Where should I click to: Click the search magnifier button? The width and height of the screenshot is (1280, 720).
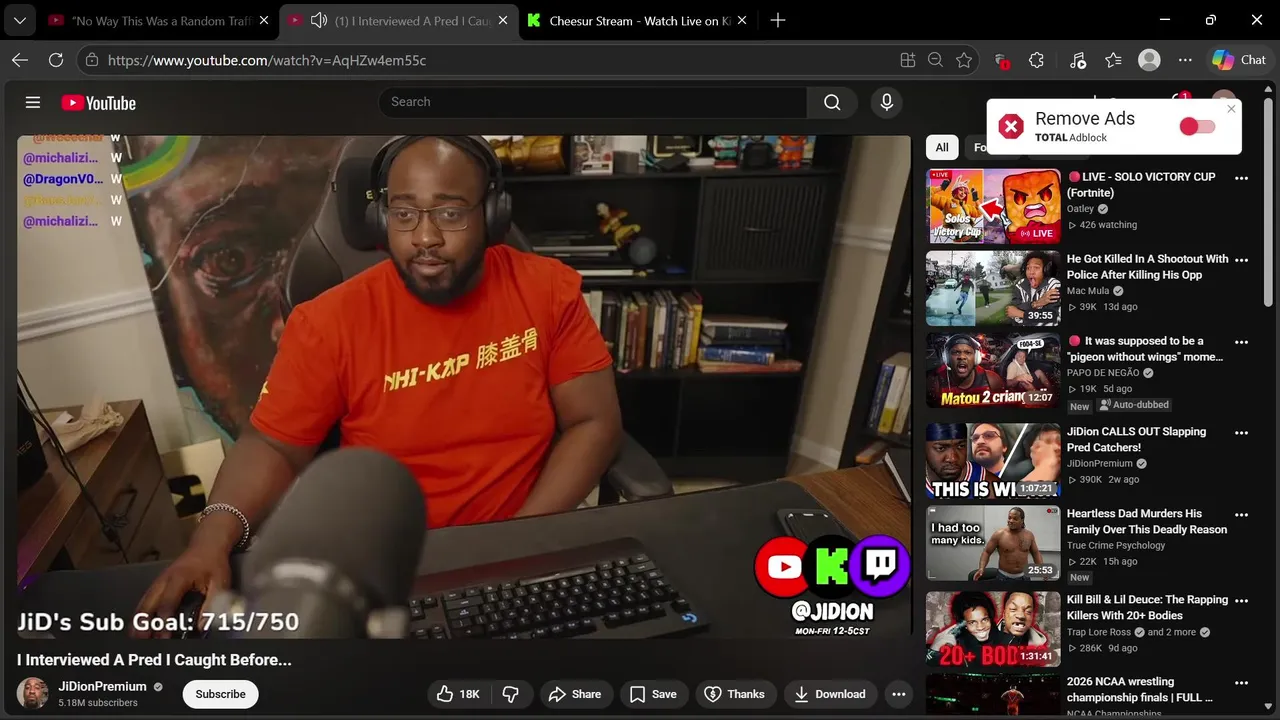(x=832, y=102)
